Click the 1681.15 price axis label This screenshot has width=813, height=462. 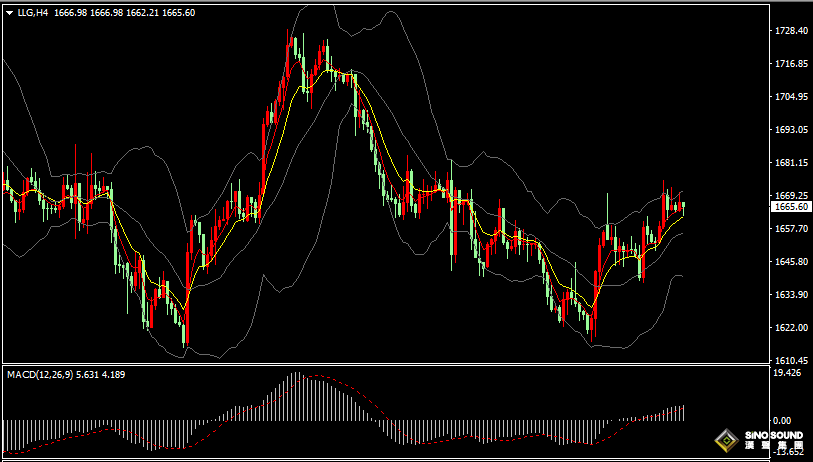pyautogui.click(x=791, y=163)
